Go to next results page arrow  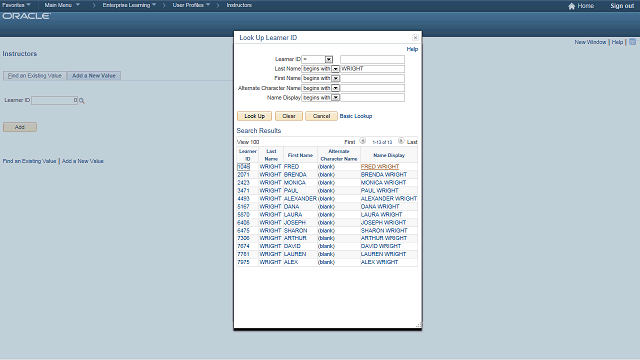(x=401, y=141)
